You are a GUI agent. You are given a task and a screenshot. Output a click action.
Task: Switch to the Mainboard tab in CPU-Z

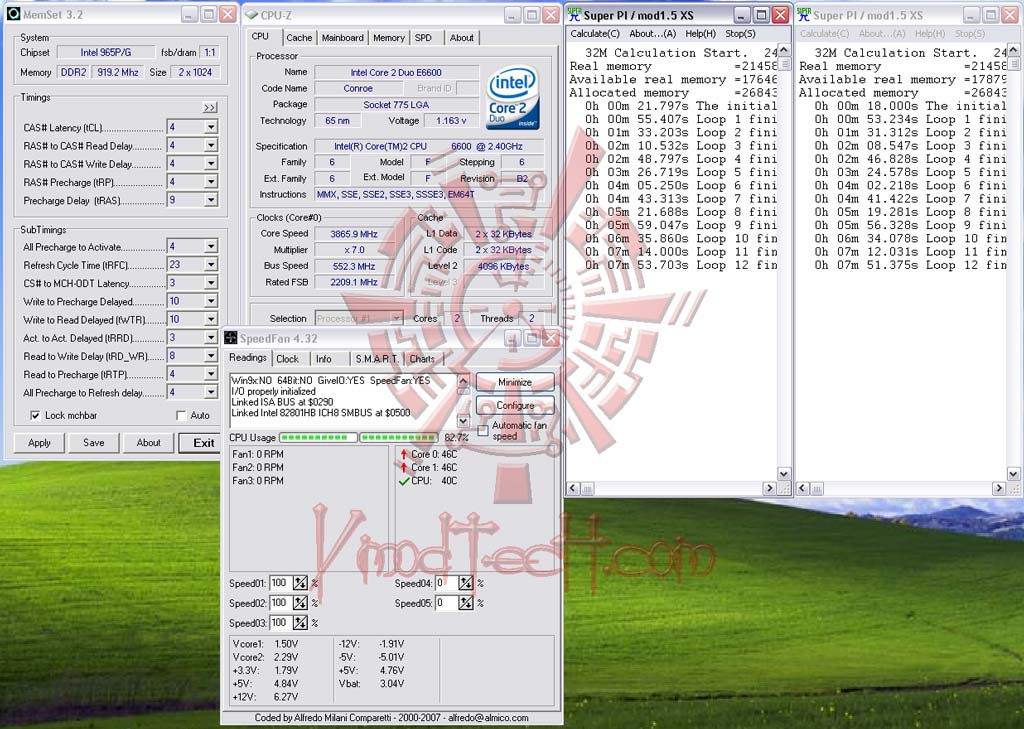342,38
